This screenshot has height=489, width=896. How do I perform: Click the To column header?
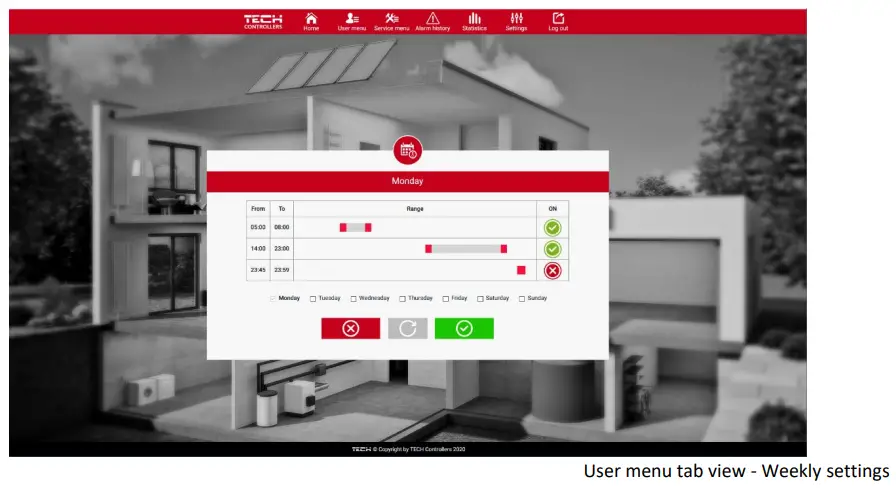pyautogui.click(x=282, y=209)
